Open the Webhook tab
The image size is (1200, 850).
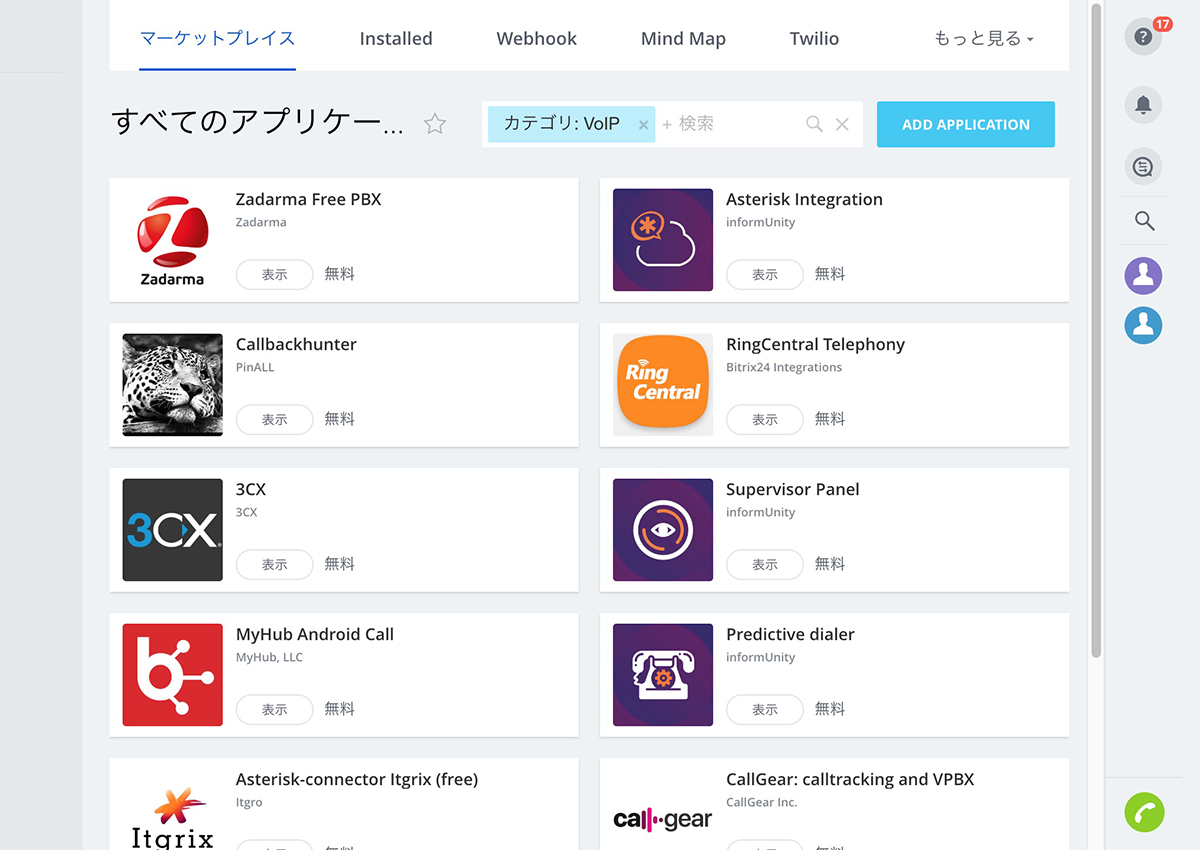(536, 38)
